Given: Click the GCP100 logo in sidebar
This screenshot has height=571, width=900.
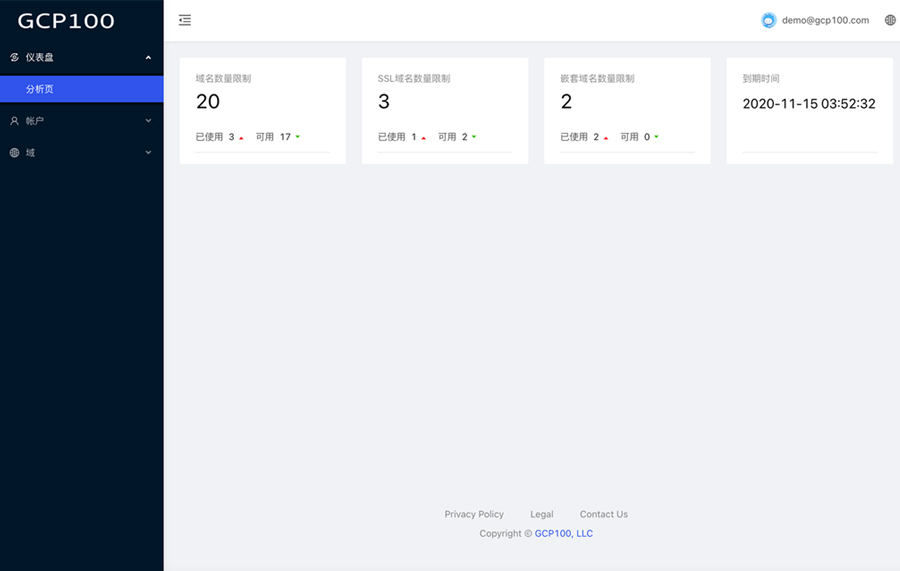Looking at the screenshot, I should click(x=66, y=21).
